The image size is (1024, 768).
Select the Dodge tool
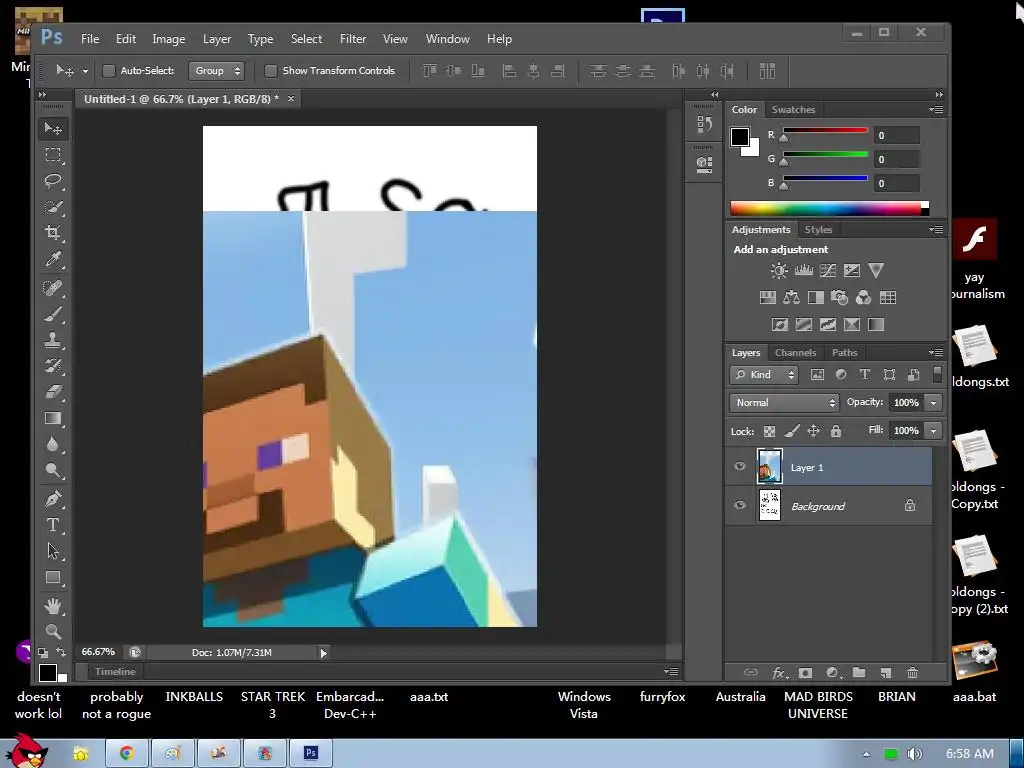click(54, 470)
